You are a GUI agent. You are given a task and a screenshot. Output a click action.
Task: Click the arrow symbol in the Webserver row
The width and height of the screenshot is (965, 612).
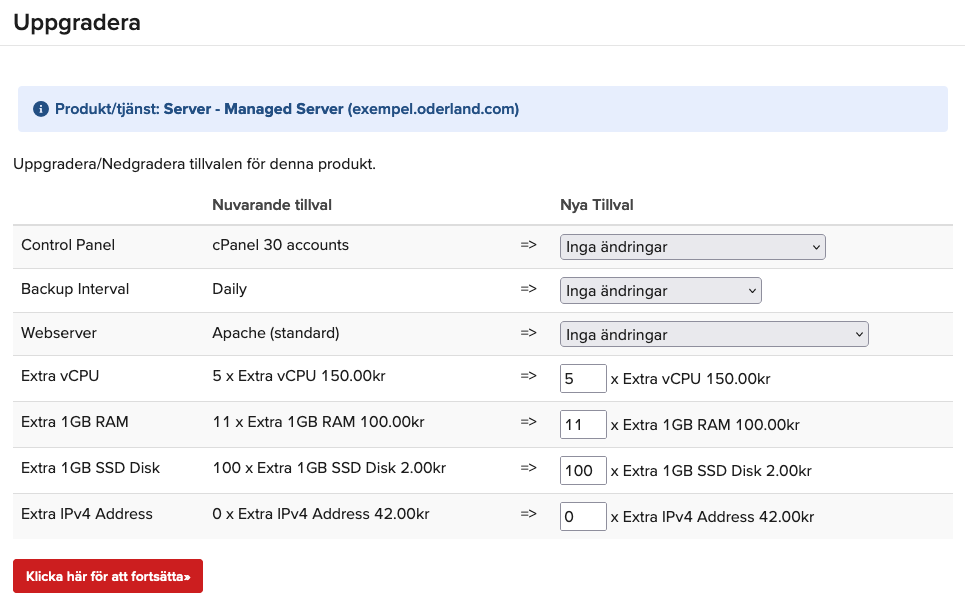(529, 333)
